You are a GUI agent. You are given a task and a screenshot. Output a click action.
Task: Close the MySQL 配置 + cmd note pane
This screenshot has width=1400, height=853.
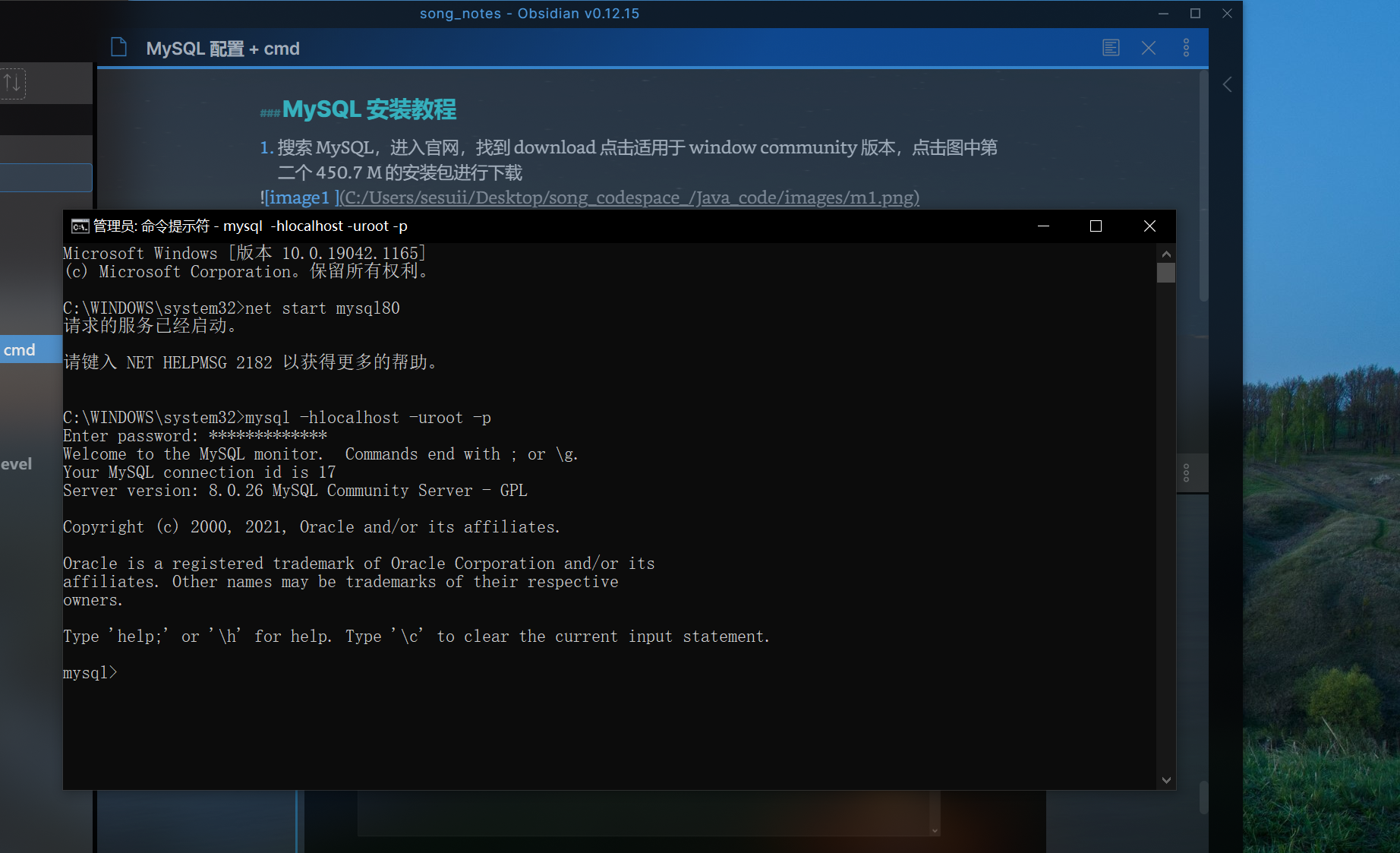click(x=1149, y=48)
